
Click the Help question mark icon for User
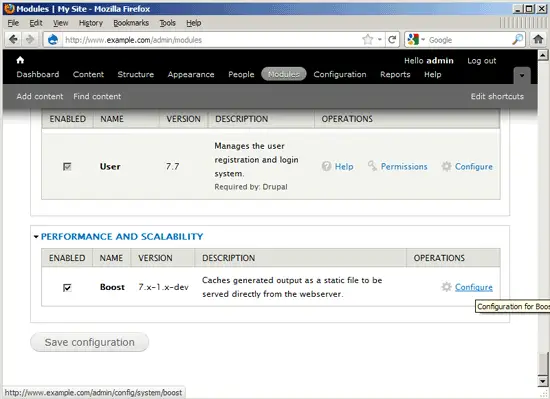[x=326, y=166]
